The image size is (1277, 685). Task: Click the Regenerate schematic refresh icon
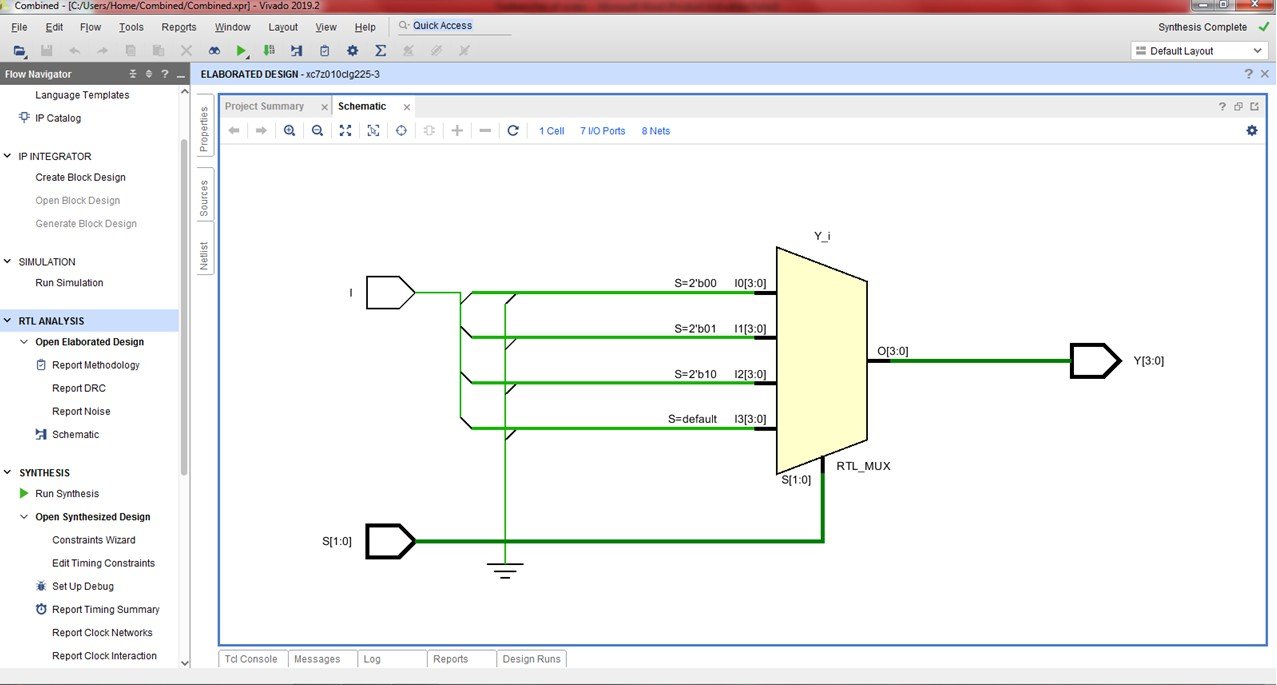coord(513,131)
